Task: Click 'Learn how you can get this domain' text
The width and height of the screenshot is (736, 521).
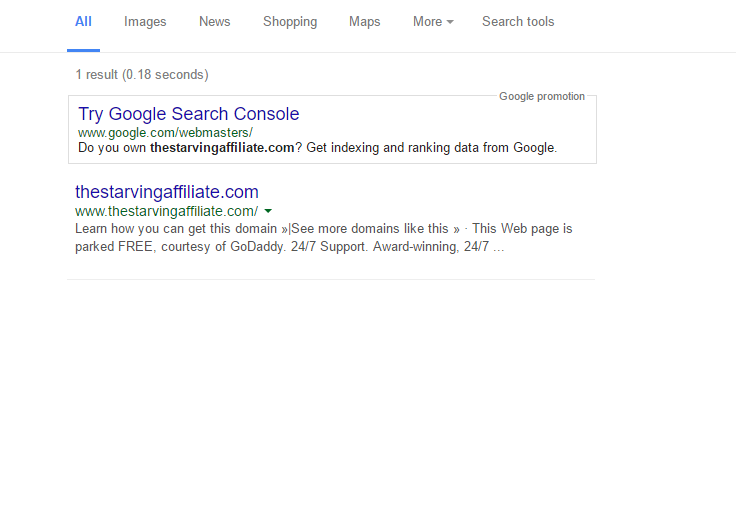Action: click(x=178, y=228)
